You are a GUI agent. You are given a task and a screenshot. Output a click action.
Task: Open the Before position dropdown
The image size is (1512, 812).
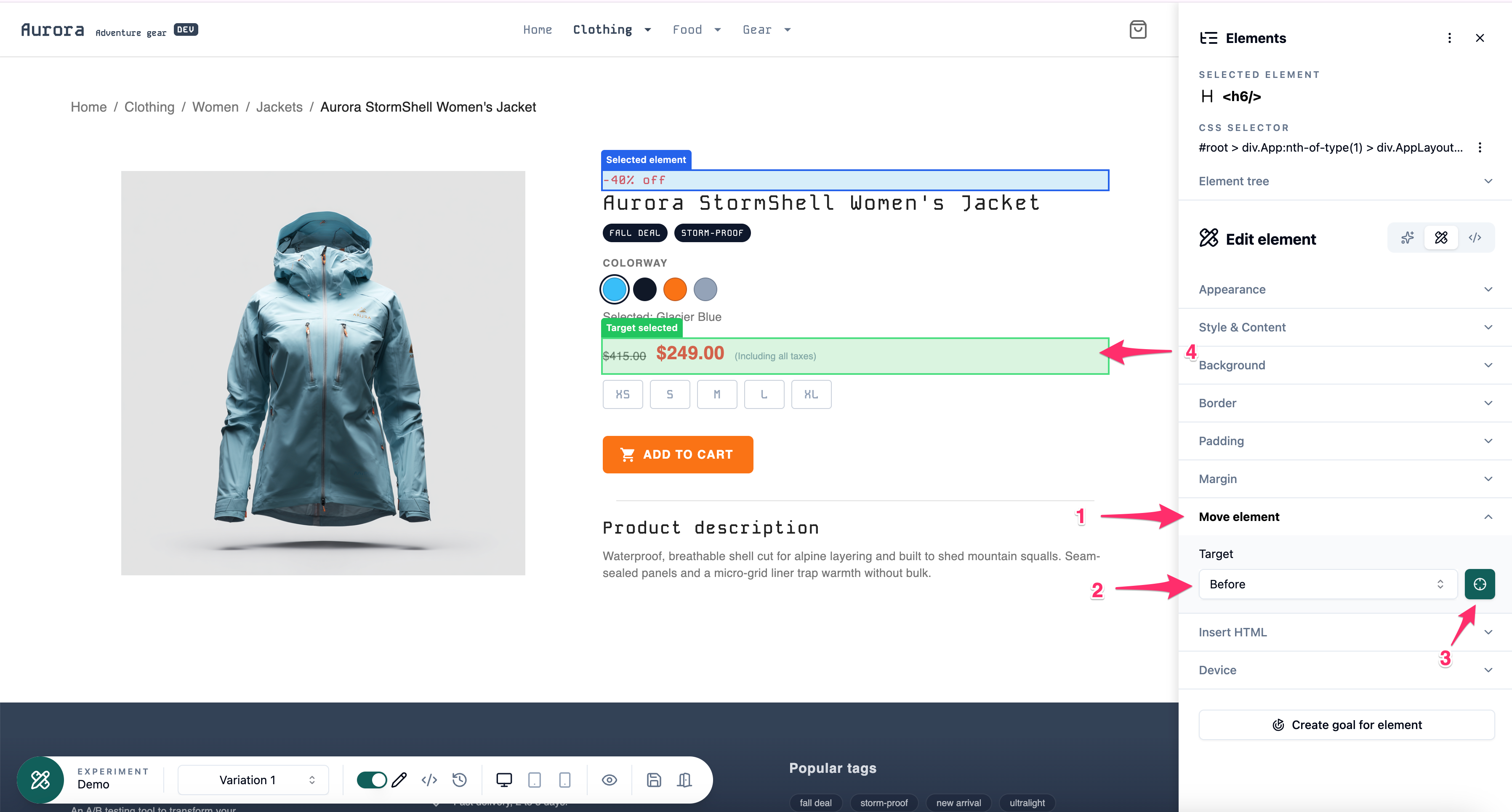[x=1327, y=584]
